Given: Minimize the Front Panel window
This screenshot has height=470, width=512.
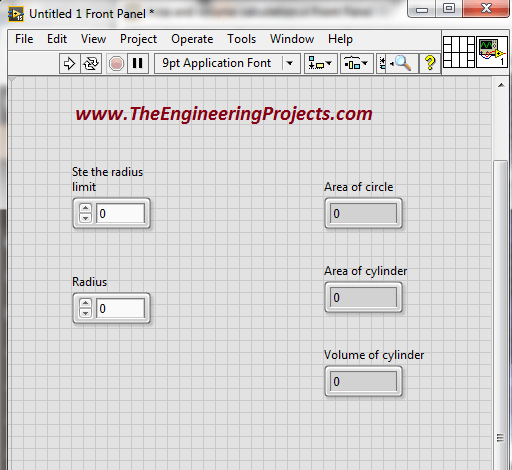Looking at the screenshot, I should coord(422,9).
